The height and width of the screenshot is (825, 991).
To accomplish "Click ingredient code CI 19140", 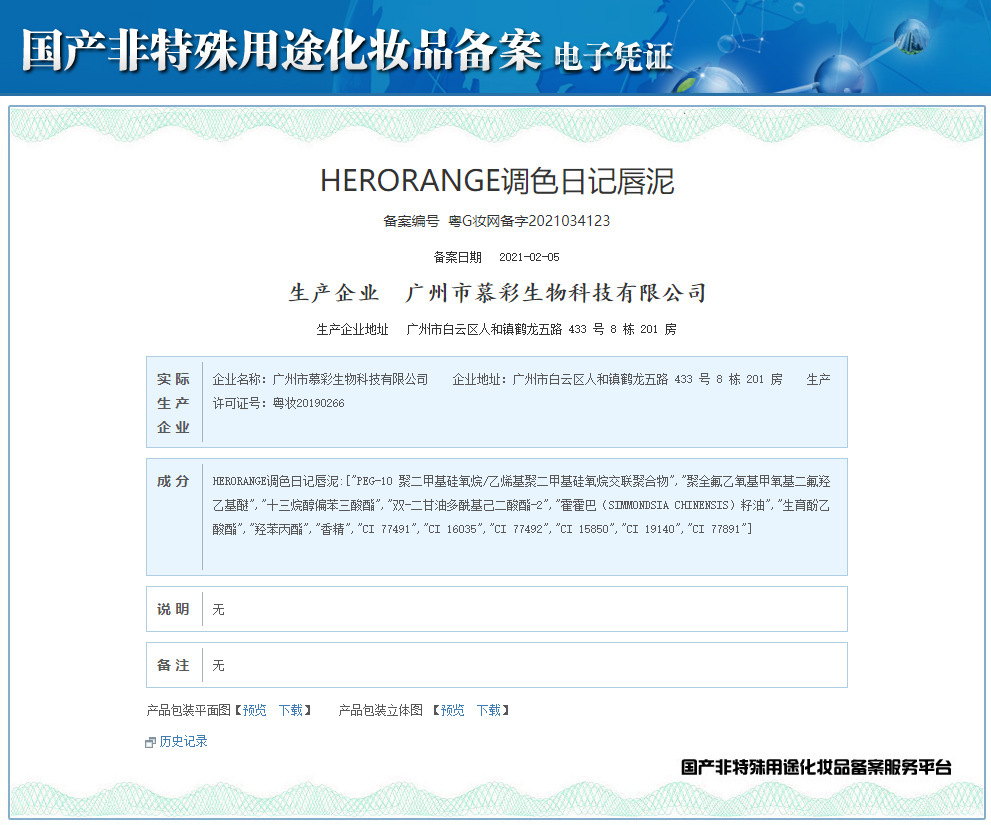I will click(651, 529).
